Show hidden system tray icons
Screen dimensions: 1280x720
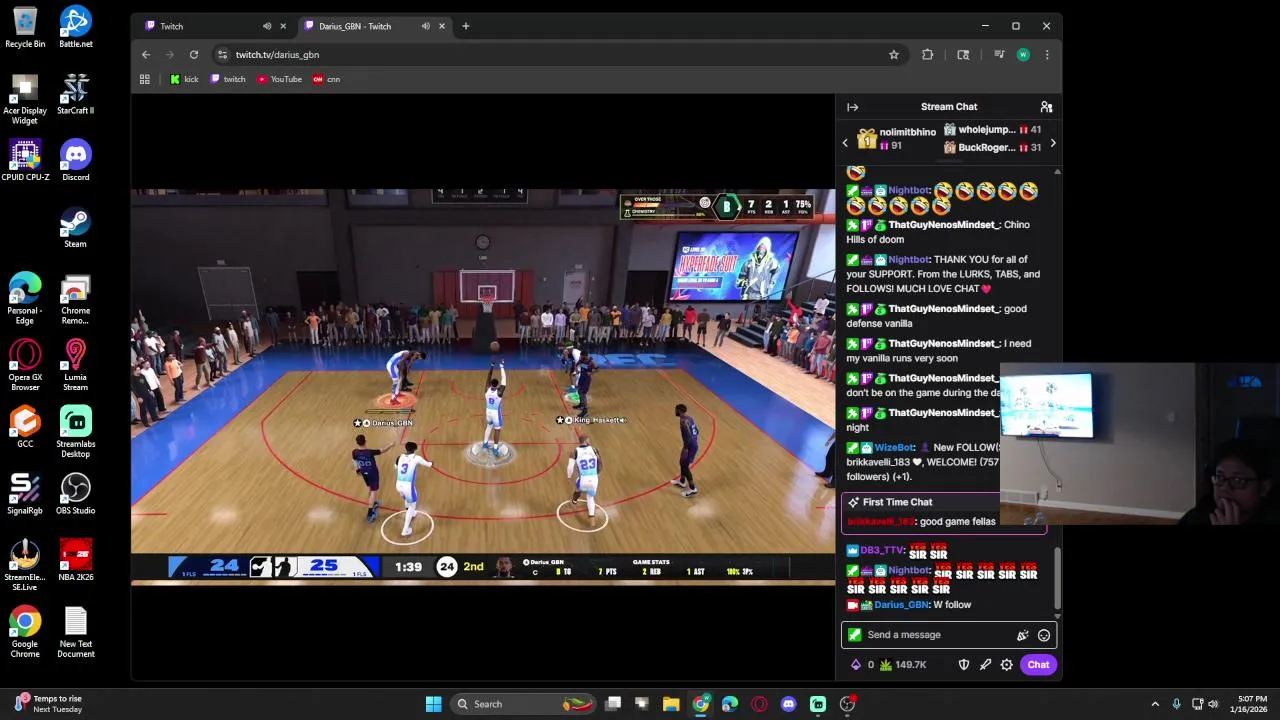[x=1155, y=704]
